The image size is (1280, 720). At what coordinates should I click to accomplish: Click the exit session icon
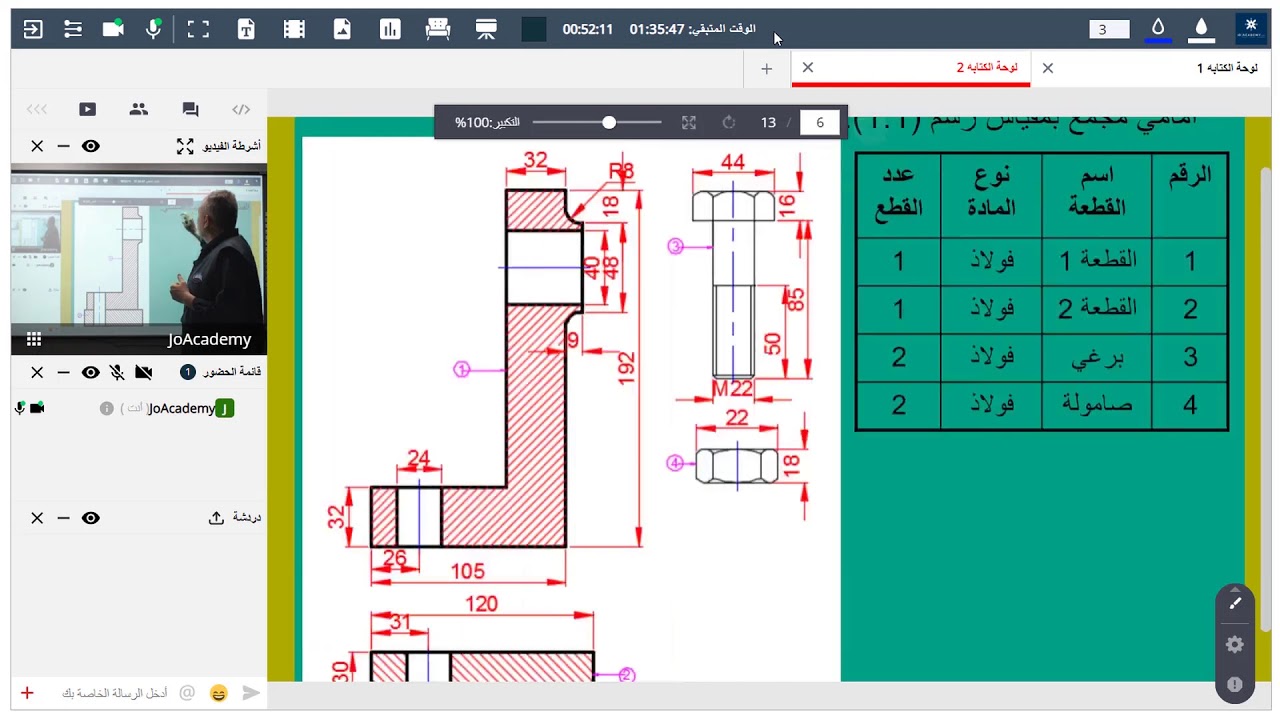(x=33, y=29)
